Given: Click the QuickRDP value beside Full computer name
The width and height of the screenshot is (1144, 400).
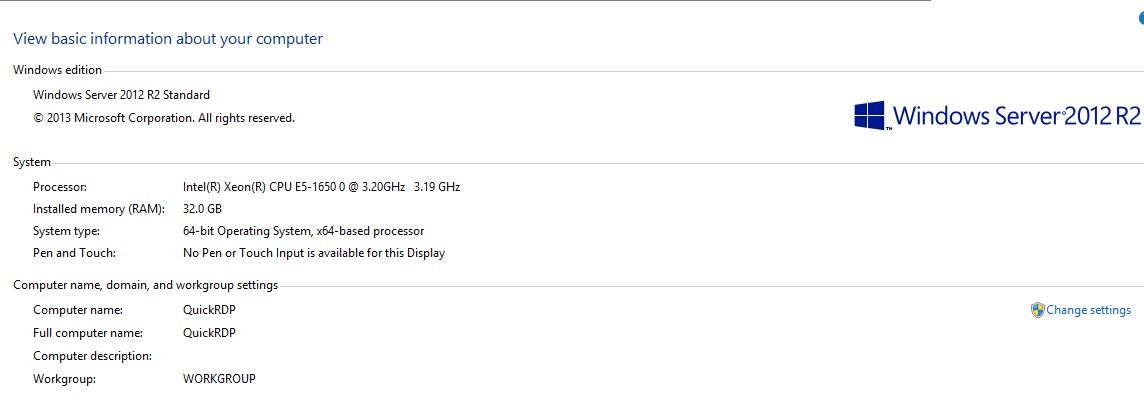Looking at the screenshot, I should 209,333.
